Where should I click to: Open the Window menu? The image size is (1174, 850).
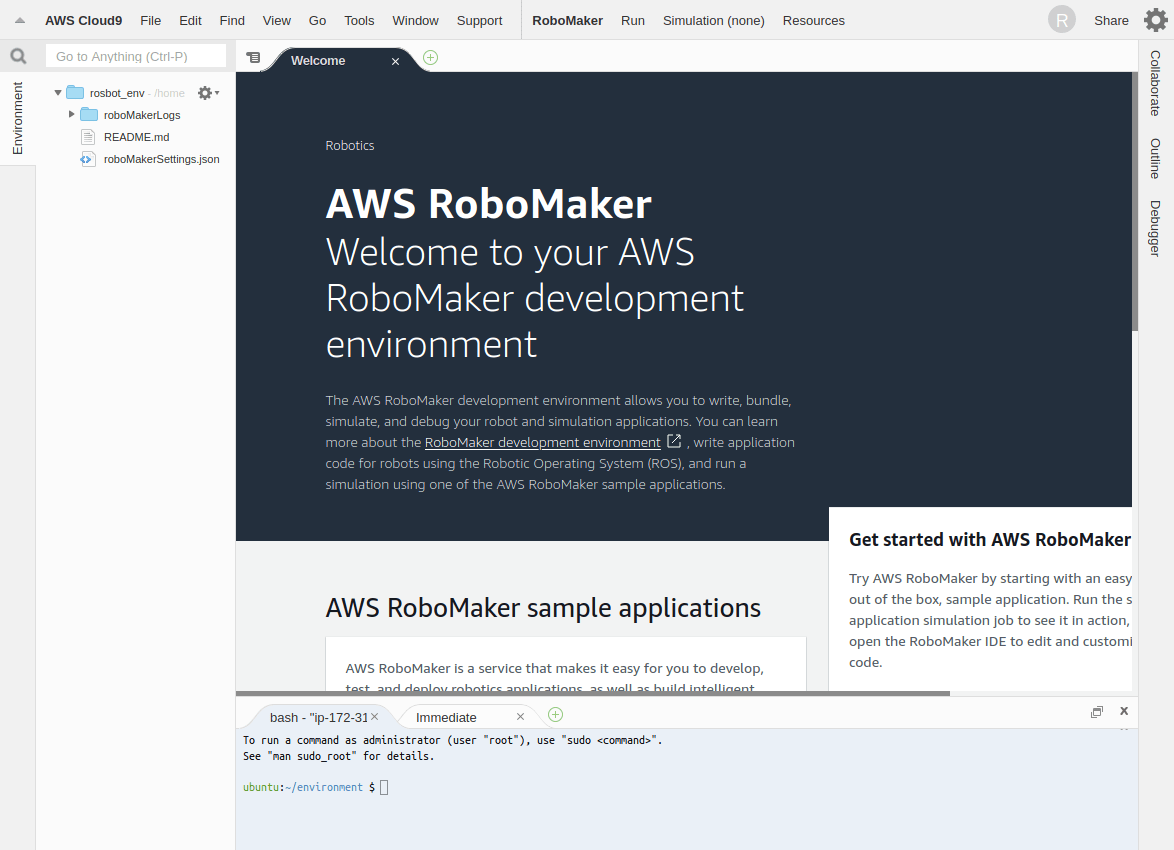[x=416, y=21]
